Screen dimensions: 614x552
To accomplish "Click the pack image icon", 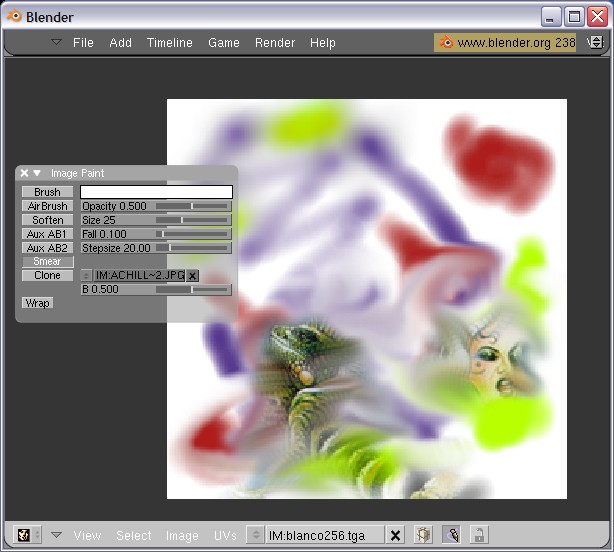I will pyautogui.click(x=423, y=535).
